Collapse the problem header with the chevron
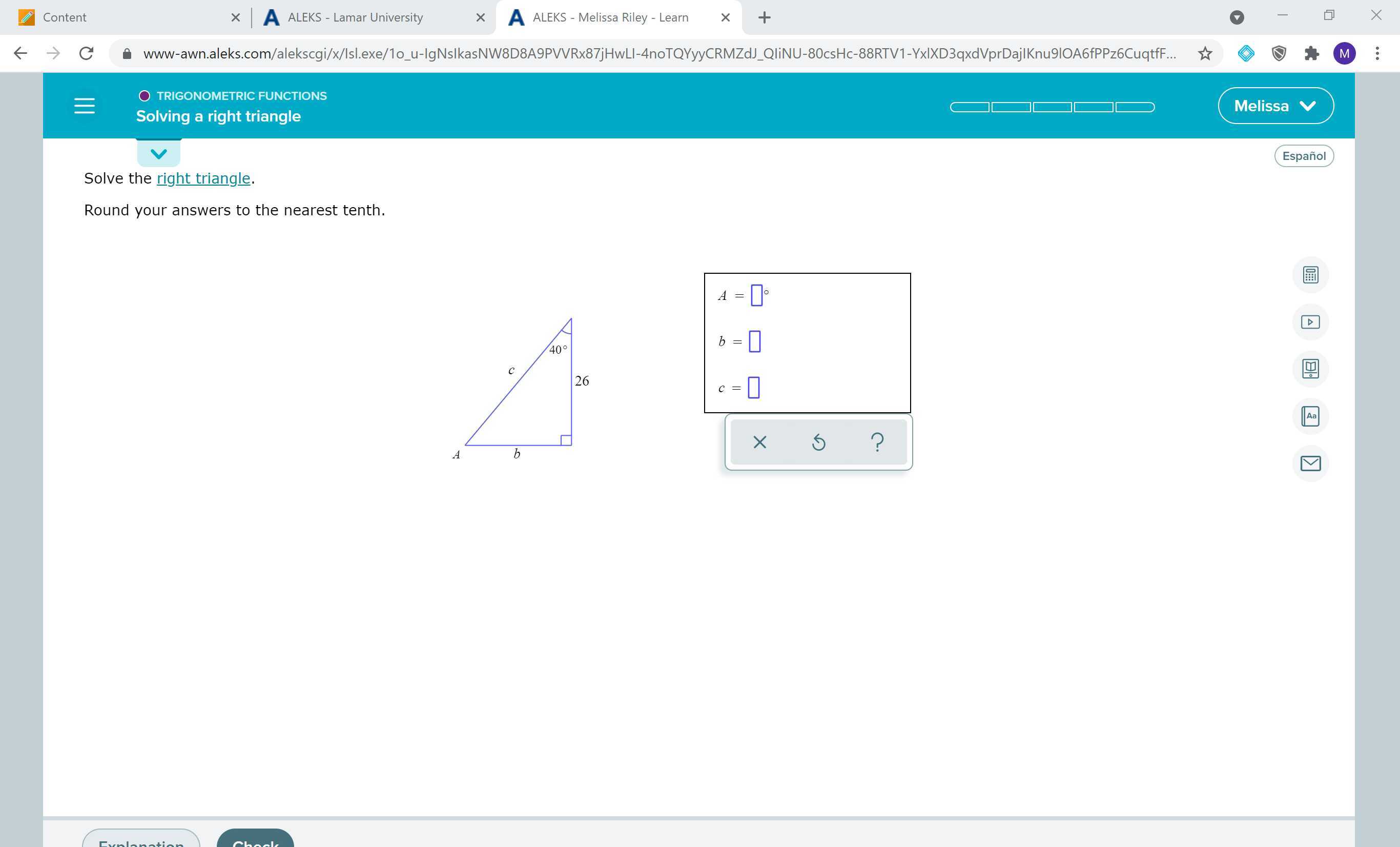Viewport: 1400px width, 847px height. click(158, 152)
